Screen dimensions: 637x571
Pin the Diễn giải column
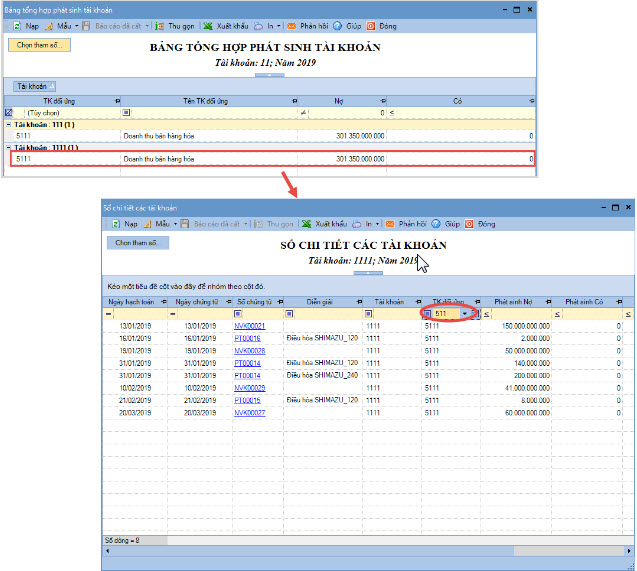(359, 302)
